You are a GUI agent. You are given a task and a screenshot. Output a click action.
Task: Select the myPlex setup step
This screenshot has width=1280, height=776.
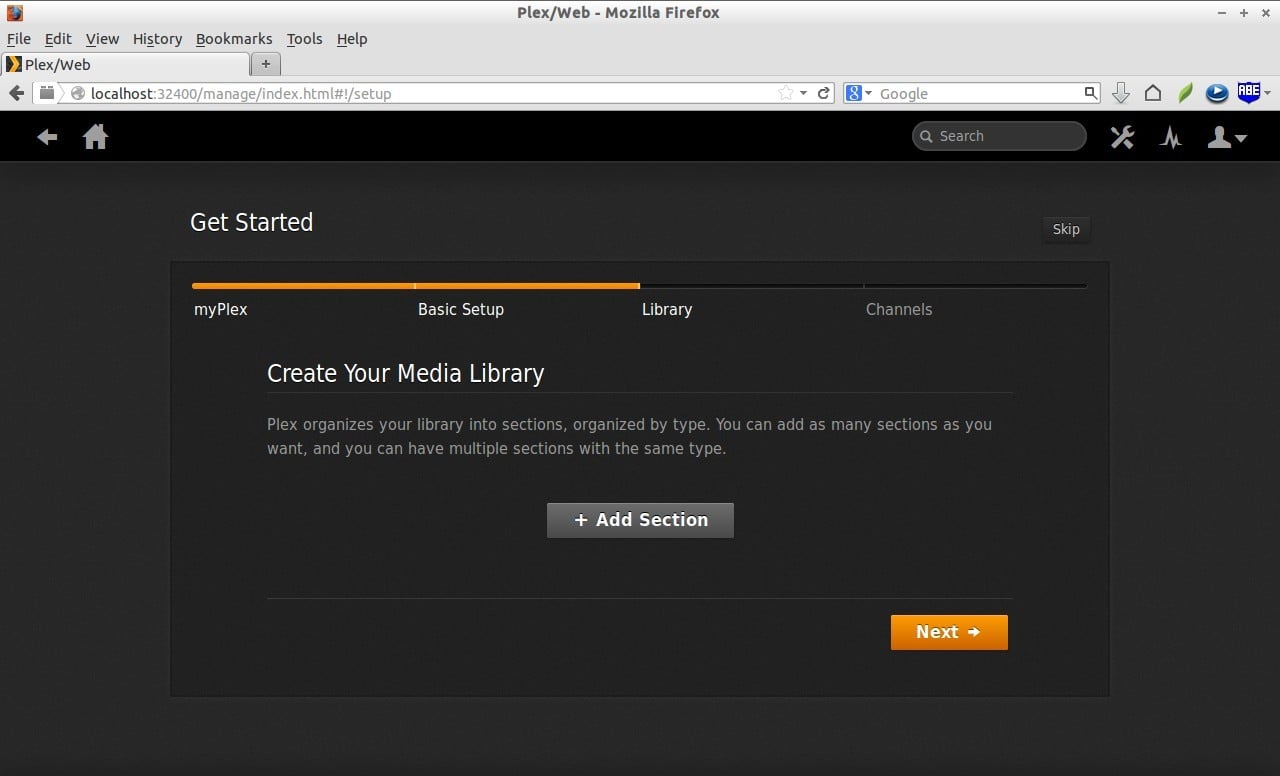[x=221, y=309]
